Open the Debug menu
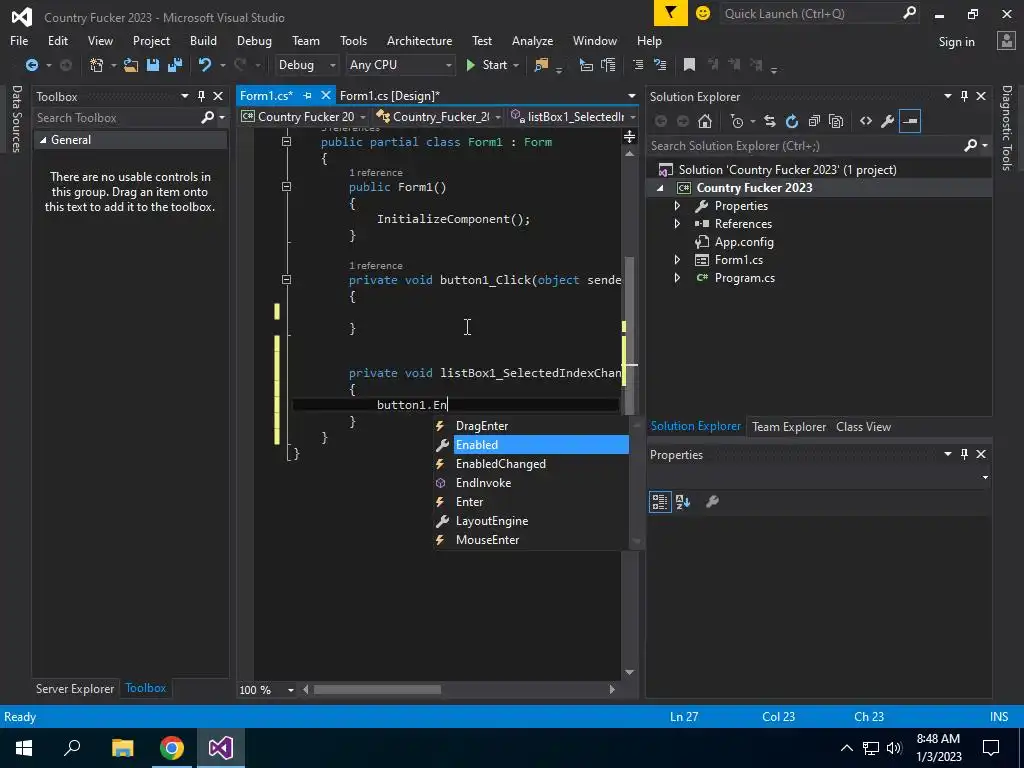This screenshot has width=1024, height=768. (254, 40)
